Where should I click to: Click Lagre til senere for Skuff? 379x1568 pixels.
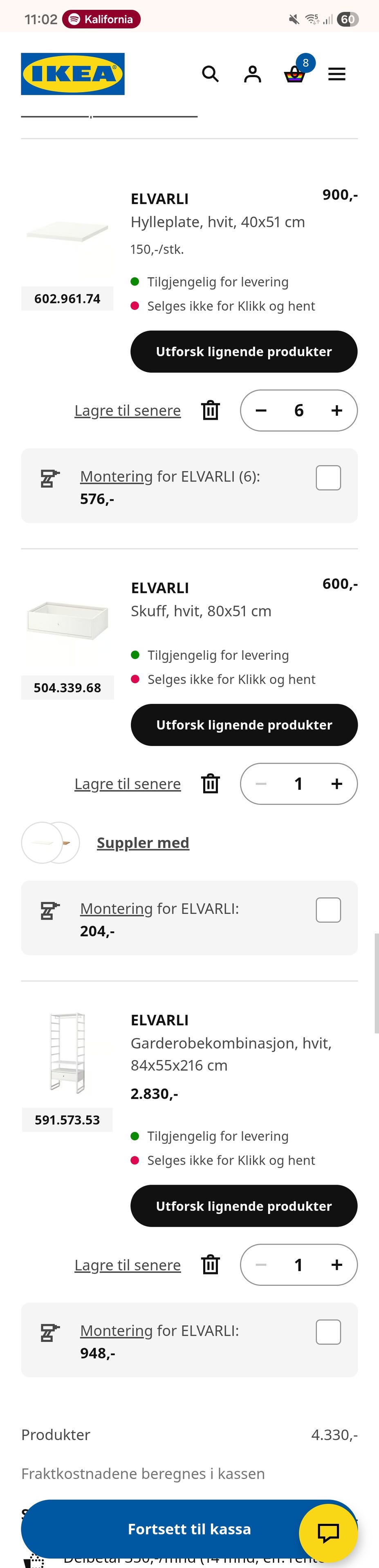(x=127, y=784)
